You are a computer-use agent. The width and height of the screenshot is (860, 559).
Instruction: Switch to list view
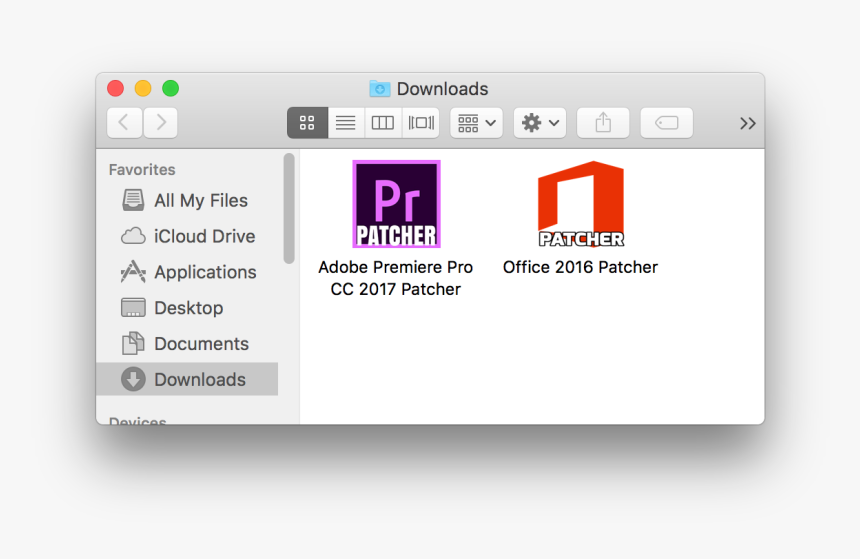pos(346,122)
